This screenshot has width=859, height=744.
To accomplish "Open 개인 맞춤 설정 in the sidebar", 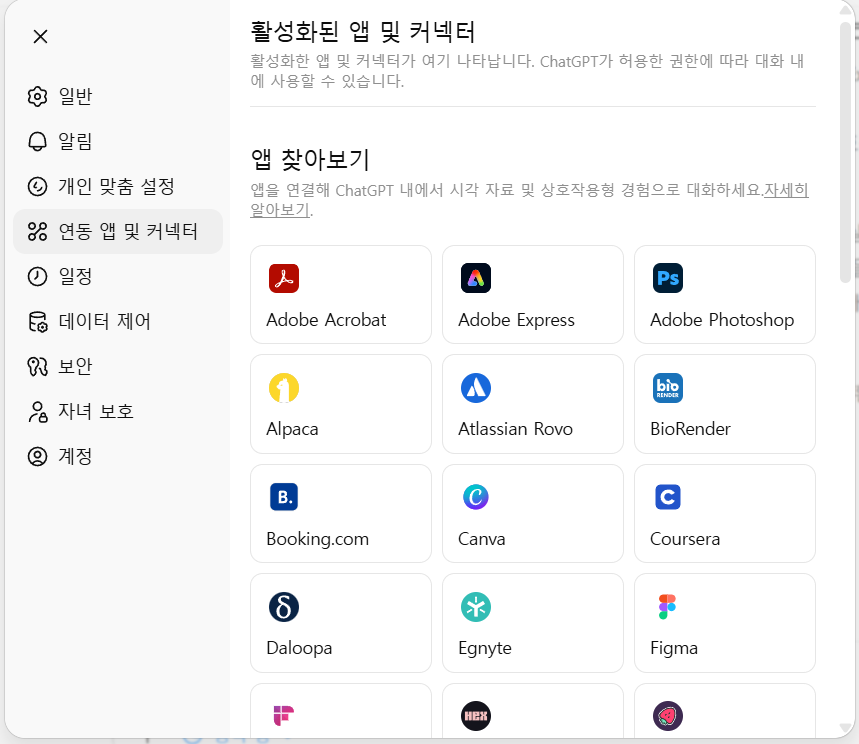I will pos(118,186).
